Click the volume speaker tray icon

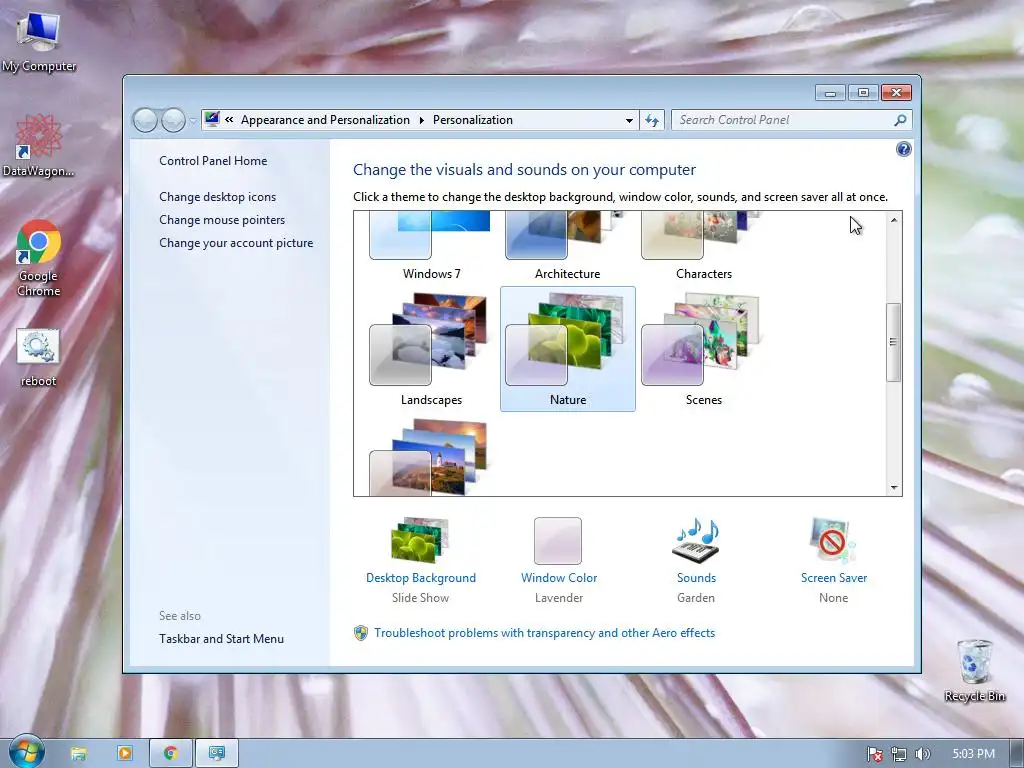pos(922,754)
